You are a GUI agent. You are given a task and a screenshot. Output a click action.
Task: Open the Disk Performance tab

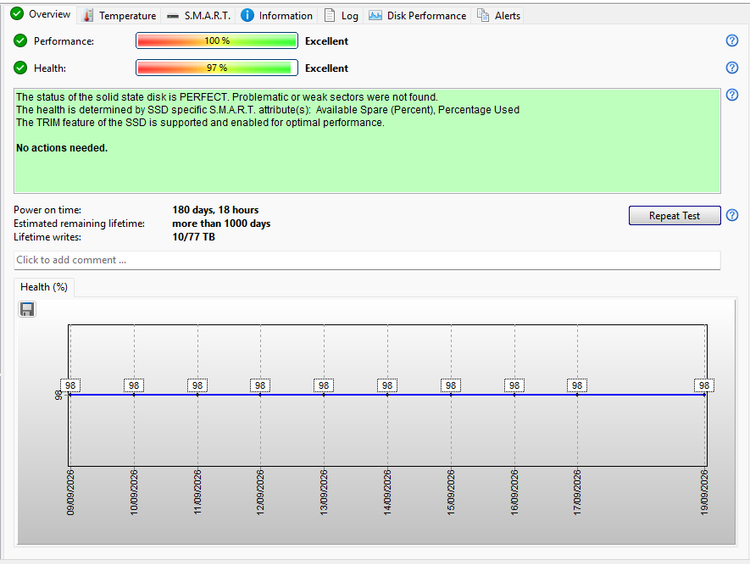click(418, 16)
